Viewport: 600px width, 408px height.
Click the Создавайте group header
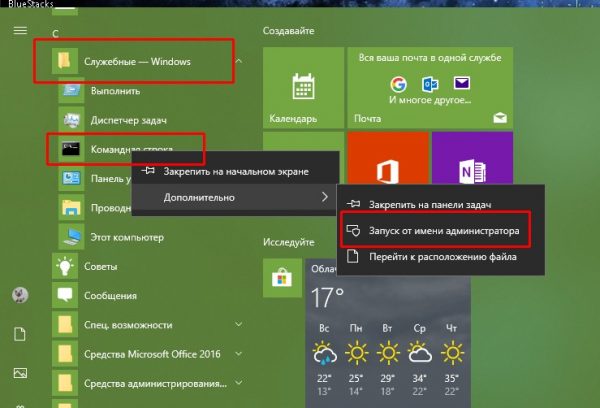(x=289, y=31)
